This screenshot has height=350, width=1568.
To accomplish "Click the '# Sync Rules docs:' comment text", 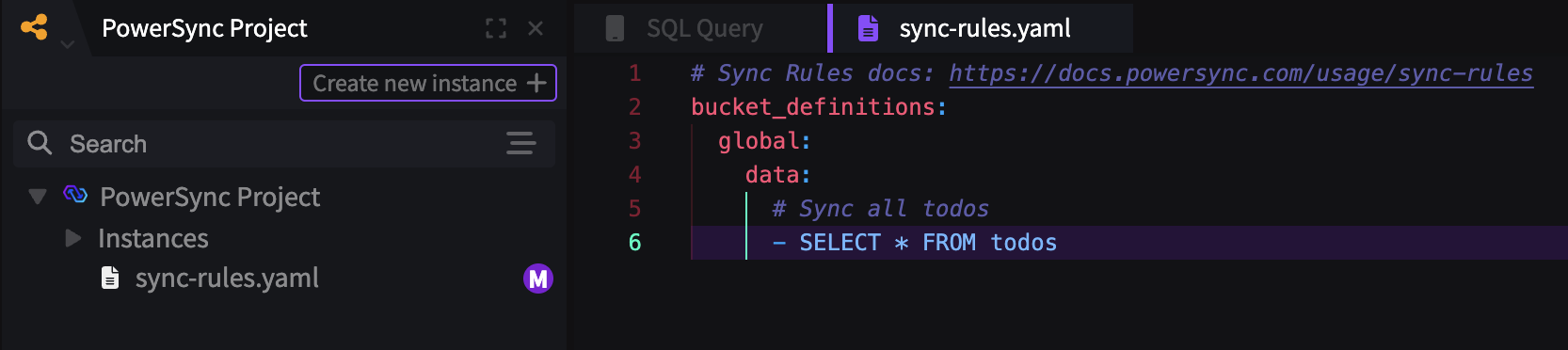I will [812, 73].
